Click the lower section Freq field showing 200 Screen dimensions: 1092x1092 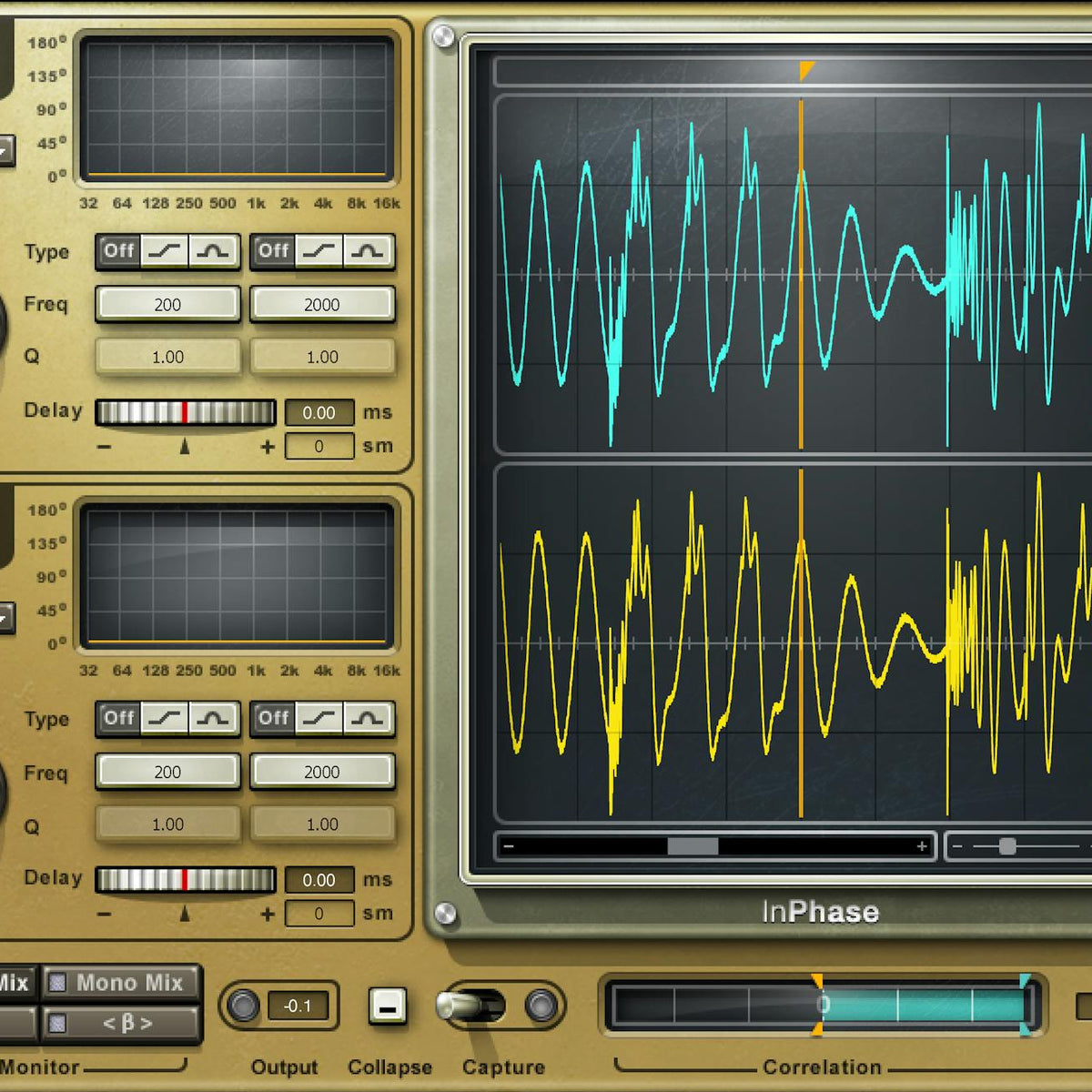(167, 772)
